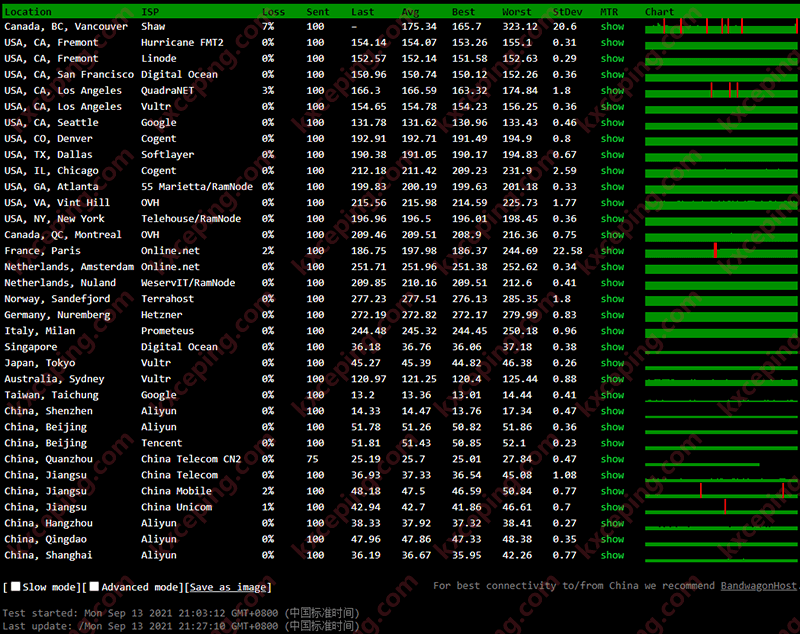Click the Save as image link
Screen dimensions: 800x634
click(228, 587)
